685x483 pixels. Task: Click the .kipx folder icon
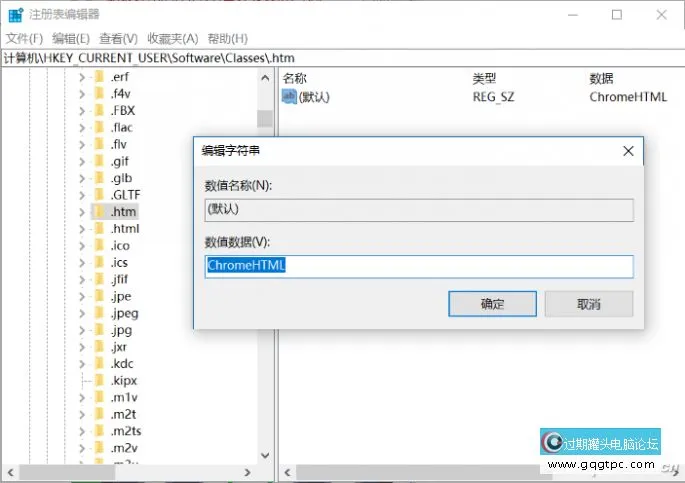pos(100,380)
